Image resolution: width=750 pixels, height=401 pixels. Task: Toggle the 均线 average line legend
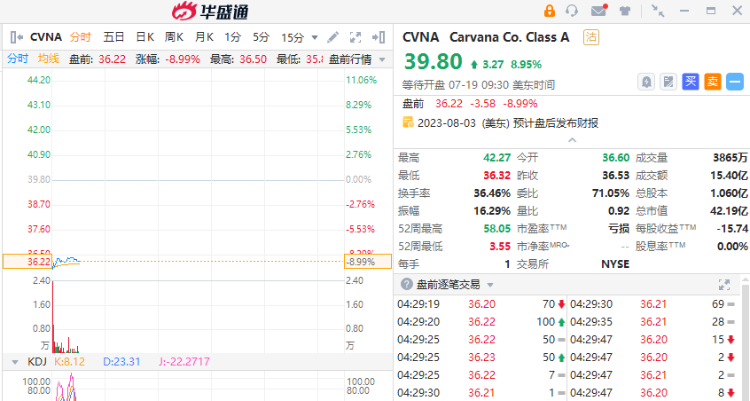tap(48, 58)
